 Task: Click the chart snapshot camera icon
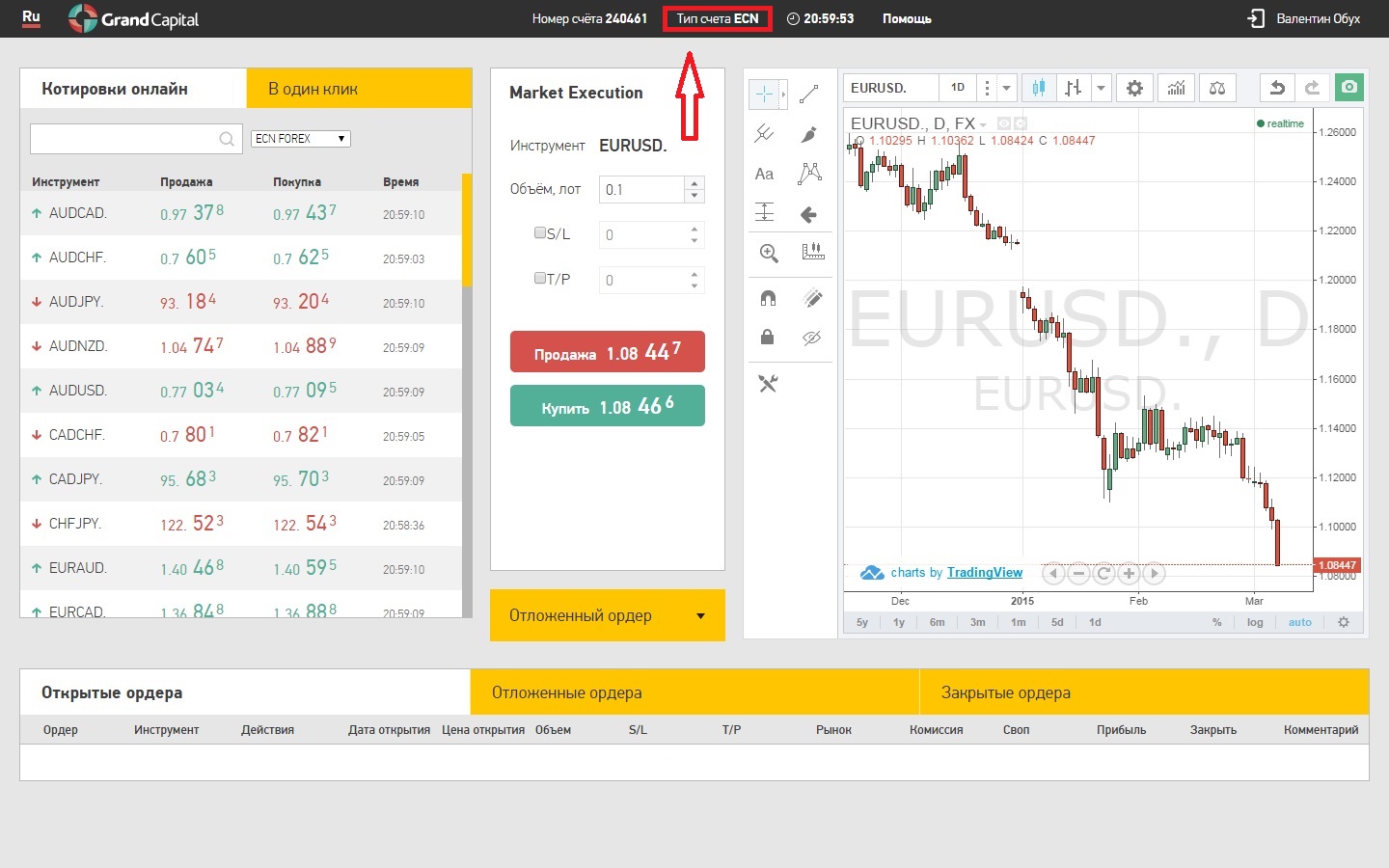point(1349,88)
